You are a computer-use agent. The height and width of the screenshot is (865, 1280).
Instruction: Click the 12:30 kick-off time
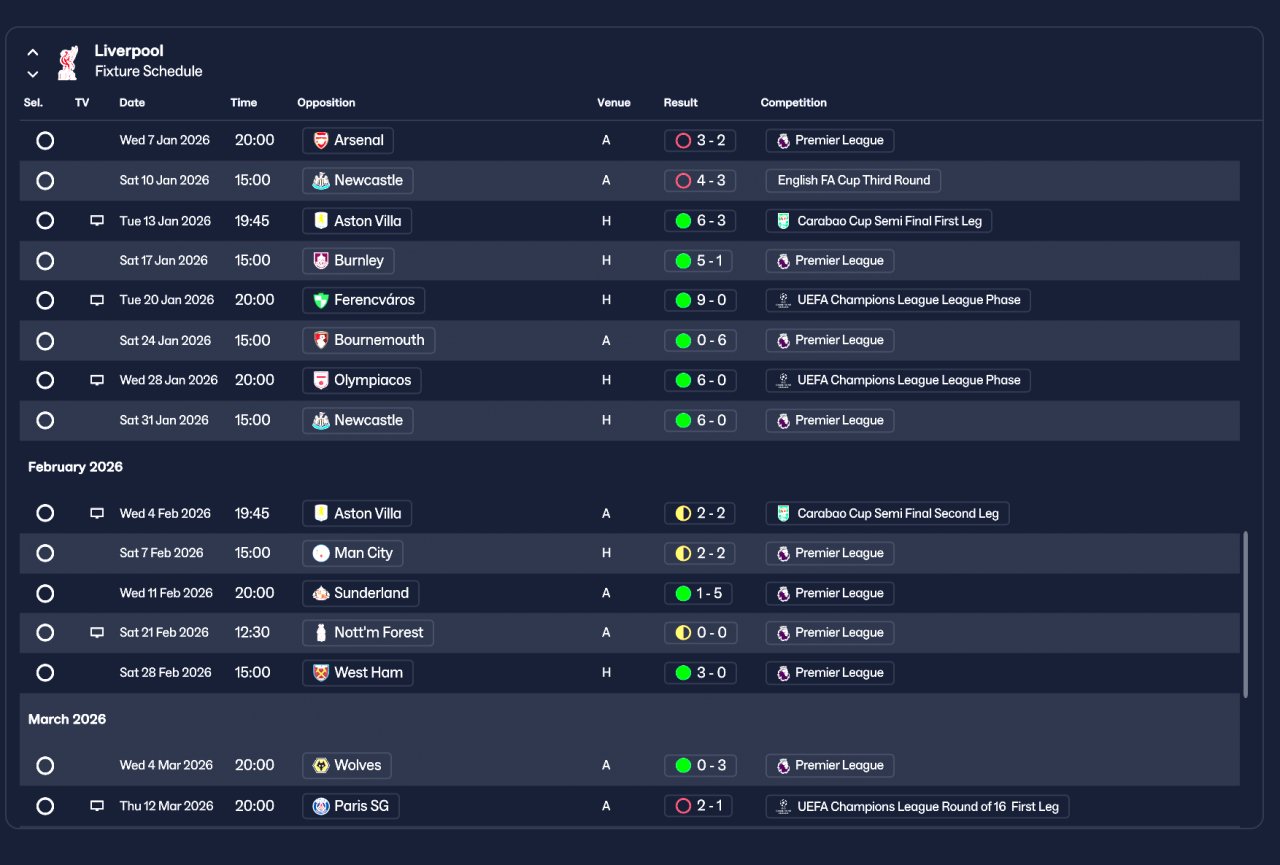pyautogui.click(x=252, y=632)
